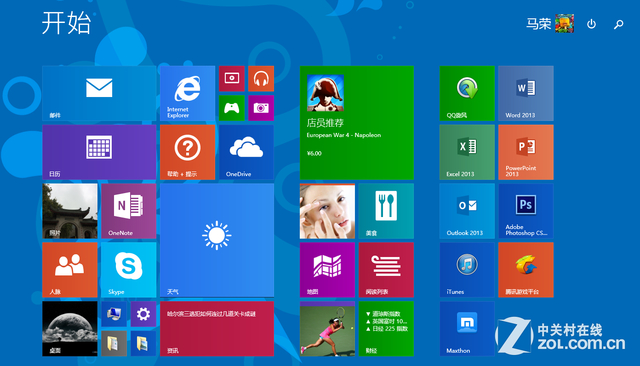Open the File Explorer yellow folder small tile
The width and height of the screenshot is (640, 366).
pos(143,343)
